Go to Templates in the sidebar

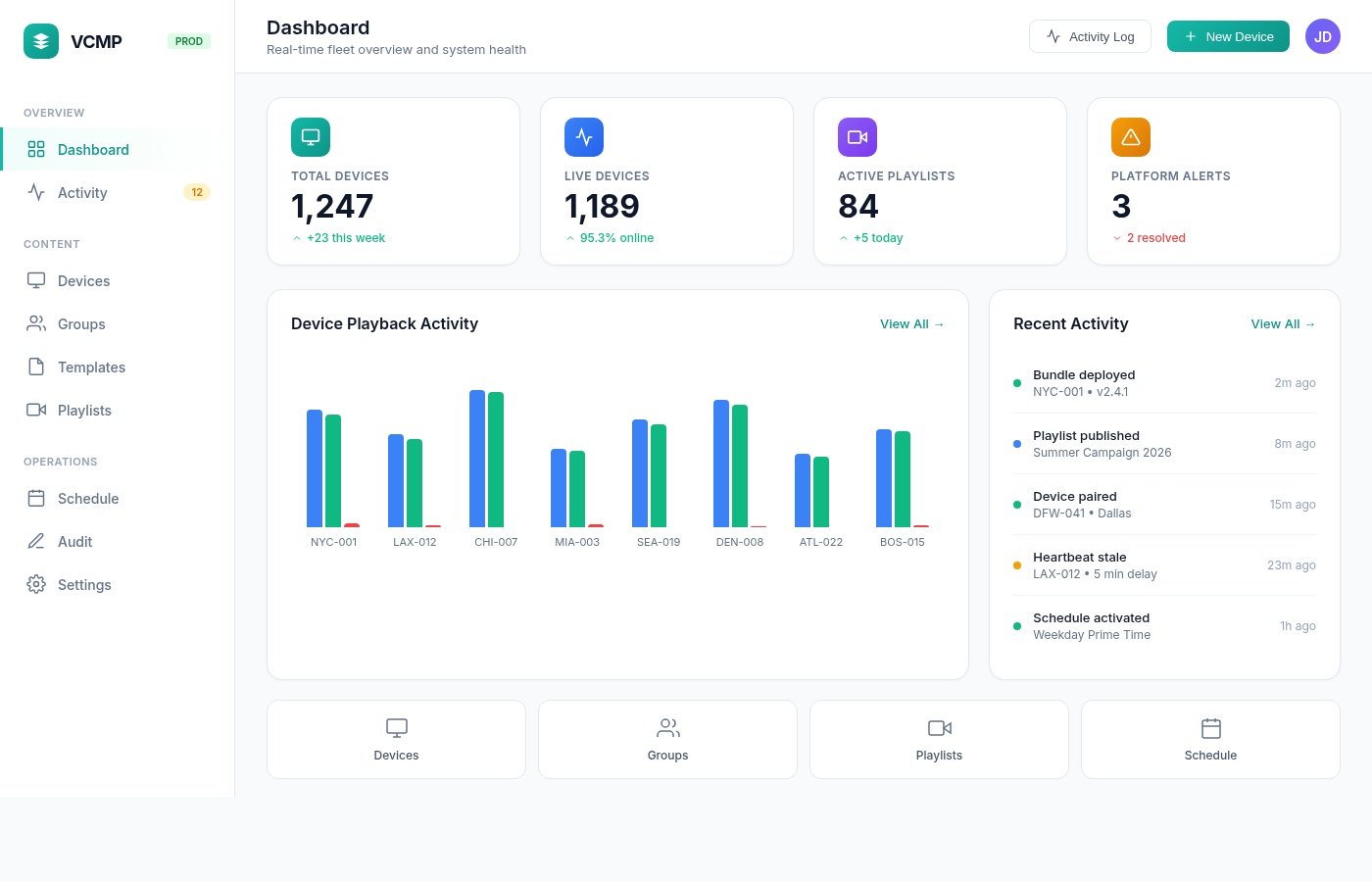[x=91, y=367]
